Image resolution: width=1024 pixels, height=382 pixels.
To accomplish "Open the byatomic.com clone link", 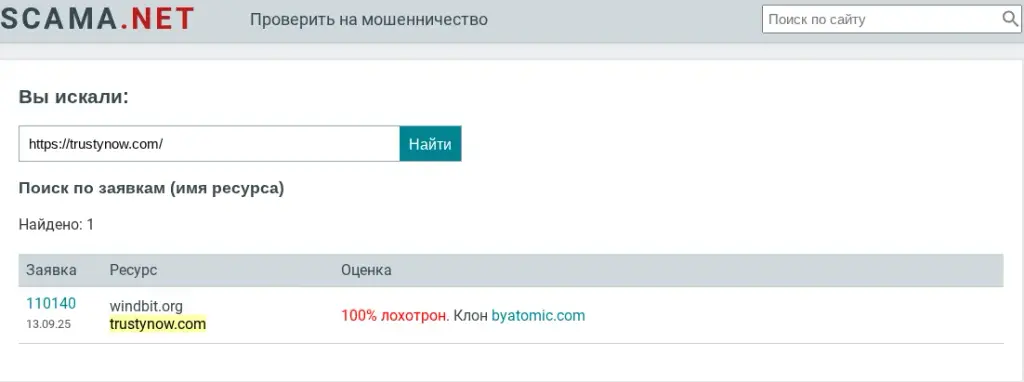I will (x=538, y=316).
